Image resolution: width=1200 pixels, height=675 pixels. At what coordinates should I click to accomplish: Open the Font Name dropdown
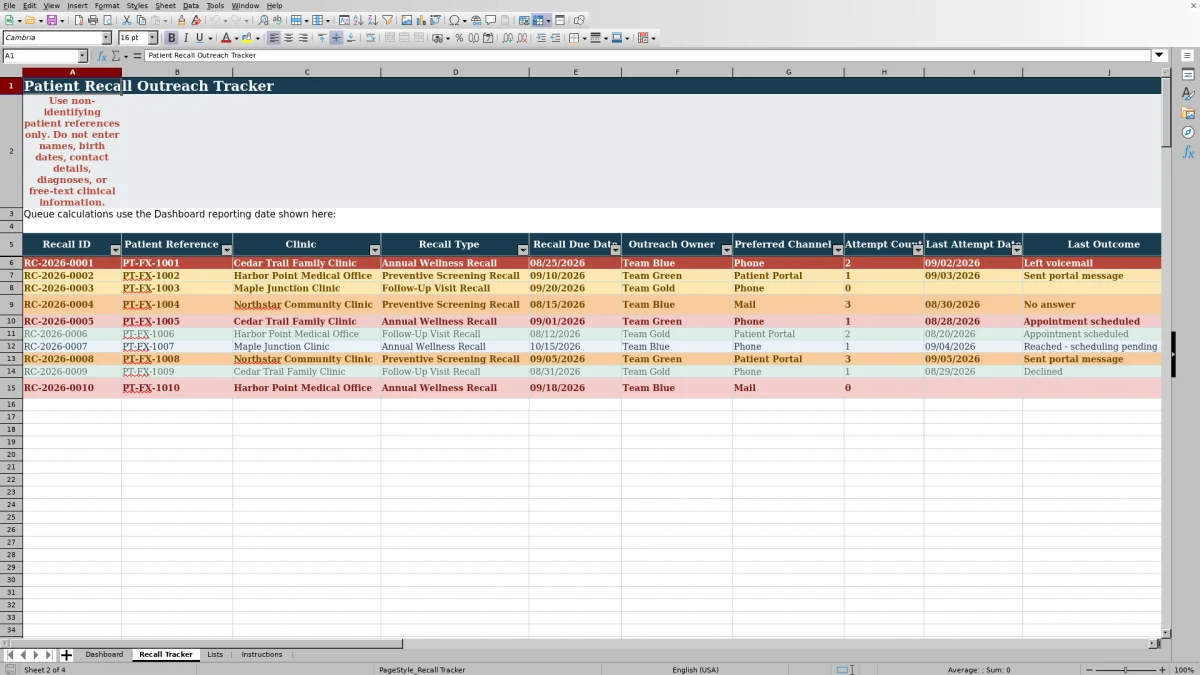click(x=107, y=38)
